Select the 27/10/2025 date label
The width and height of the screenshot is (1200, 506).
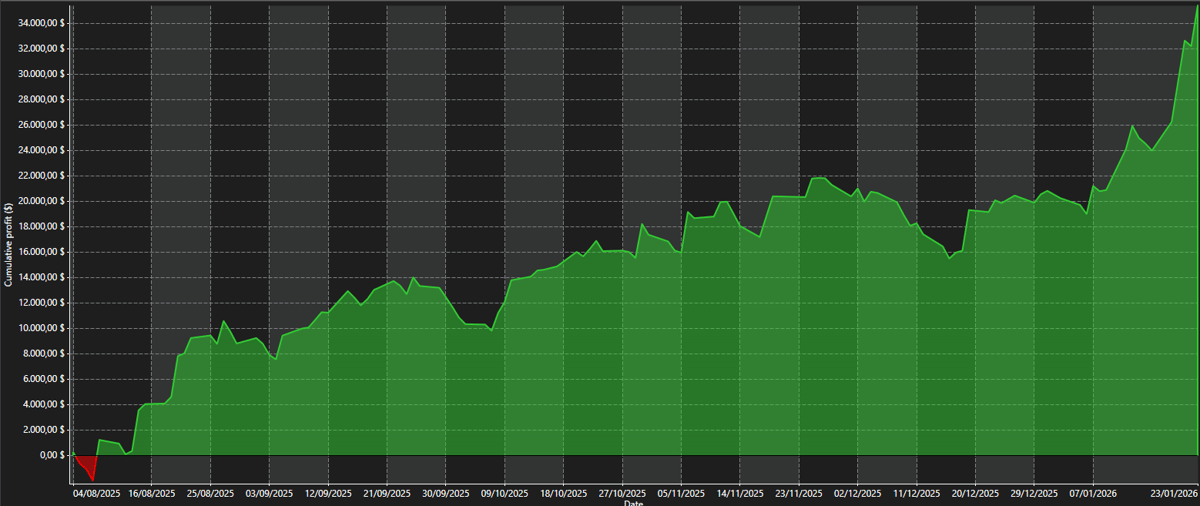point(622,493)
